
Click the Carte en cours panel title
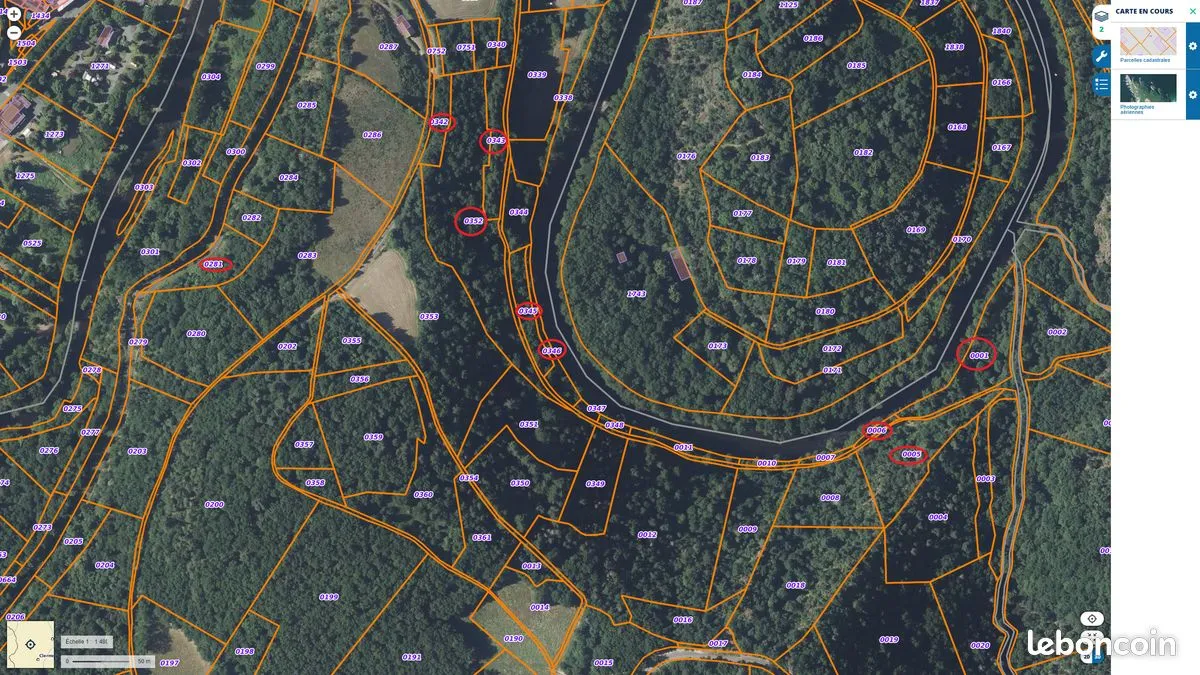pos(1144,12)
